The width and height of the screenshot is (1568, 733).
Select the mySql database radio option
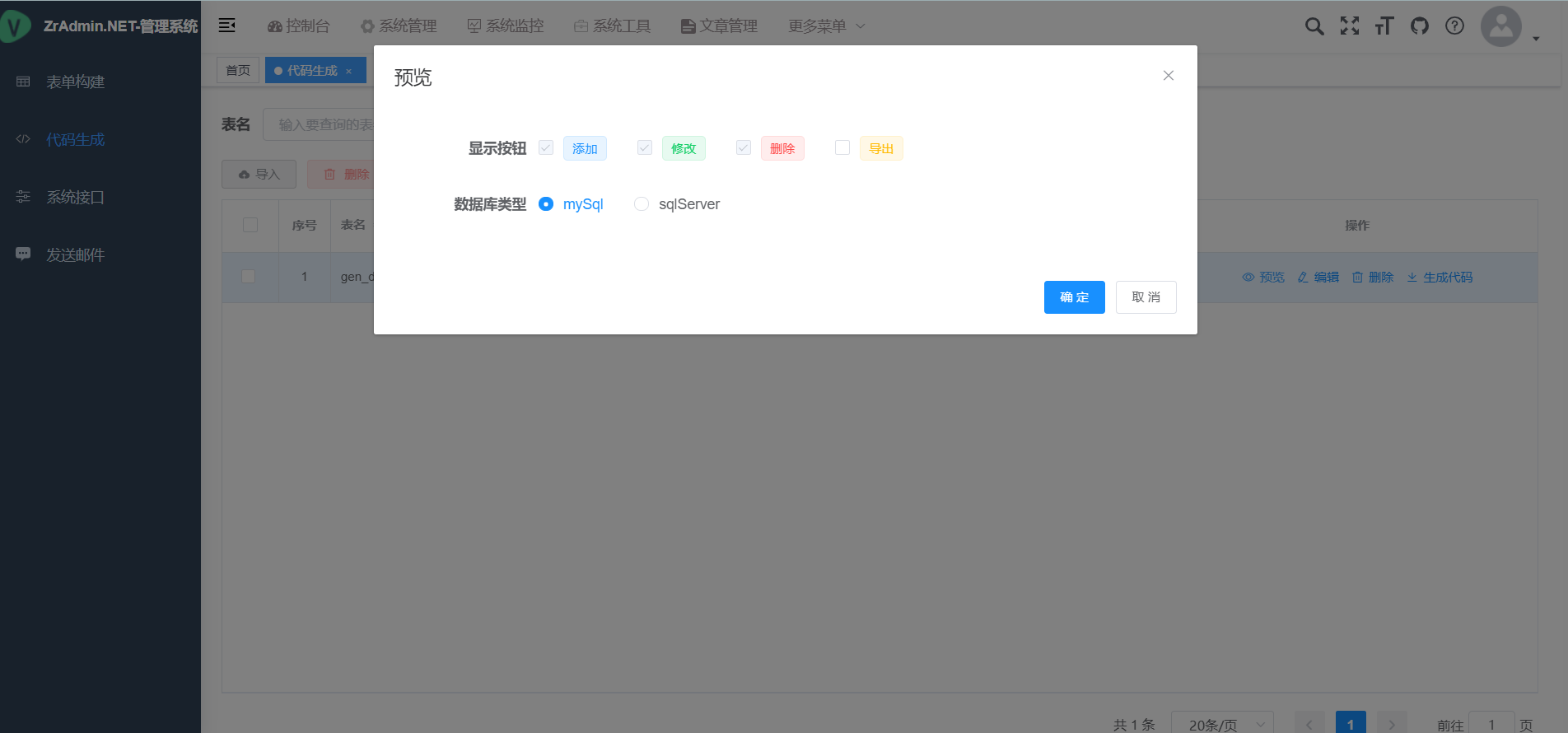(x=546, y=204)
